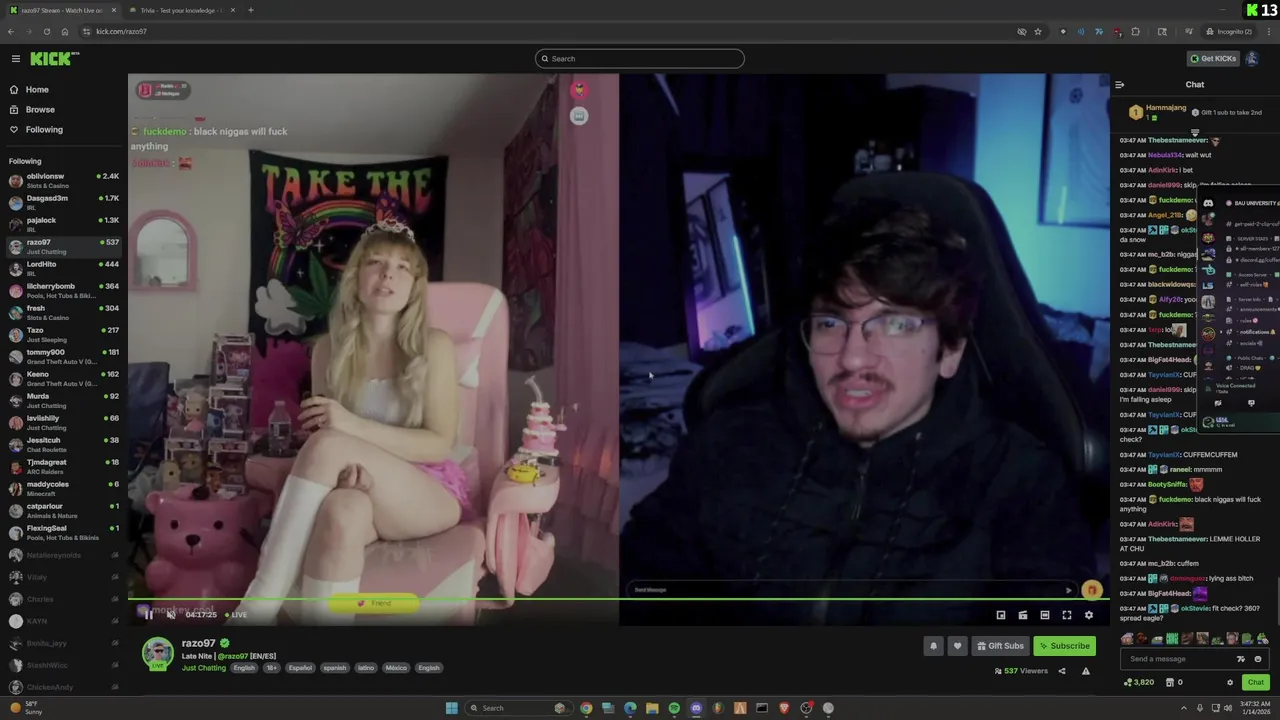The height and width of the screenshot is (720, 1280).
Task: Switch to the Trivia browser tab
Action: (182, 10)
